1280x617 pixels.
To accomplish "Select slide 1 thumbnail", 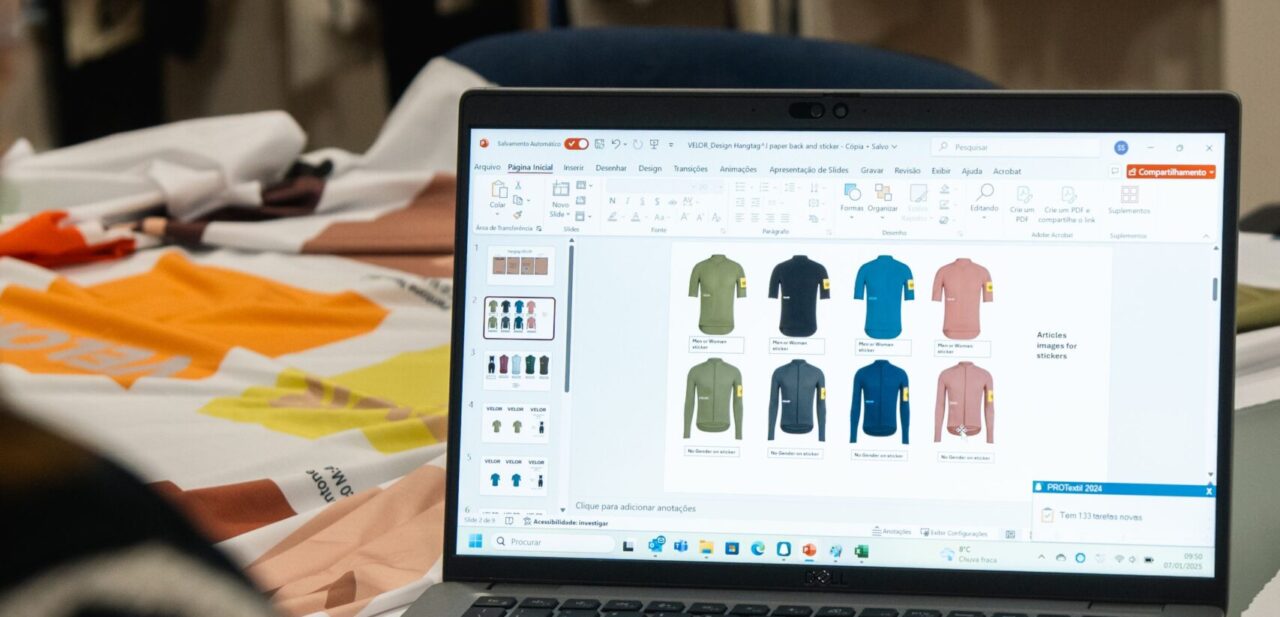I will [x=520, y=266].
